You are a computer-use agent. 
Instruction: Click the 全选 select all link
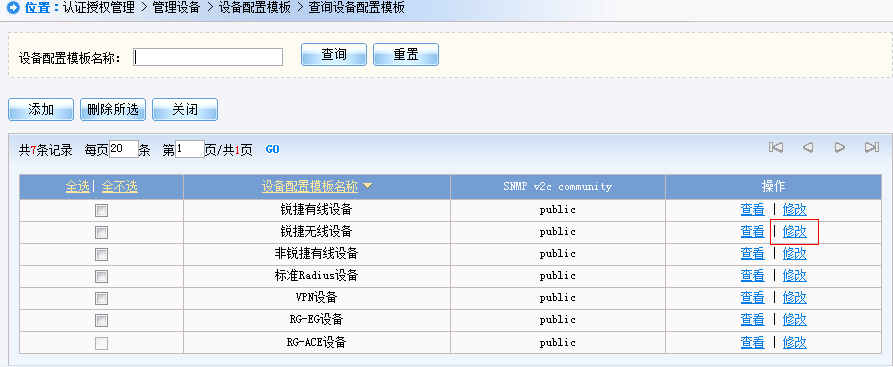(77, 186)
